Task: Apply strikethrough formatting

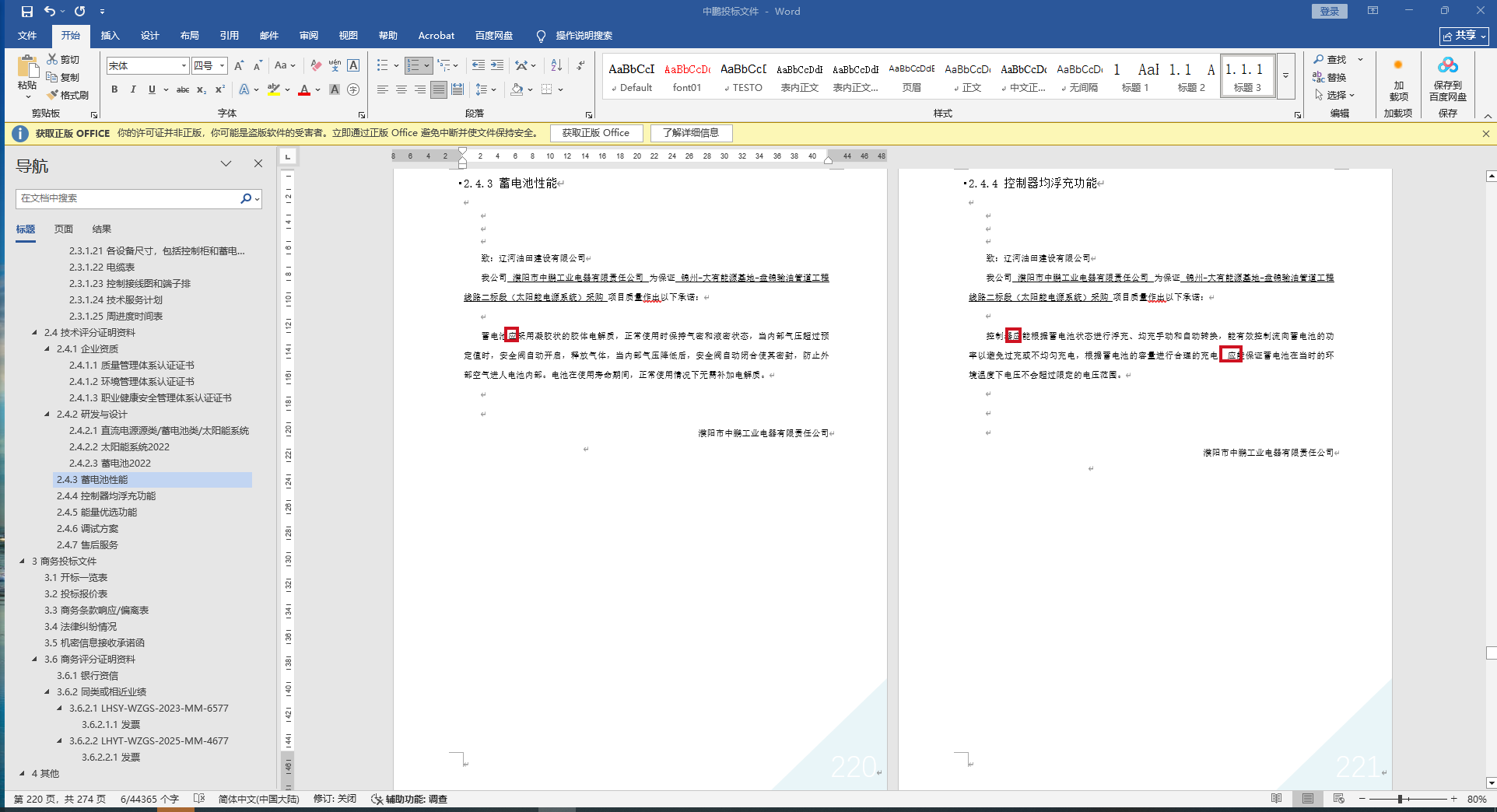Action: point(183,89)
